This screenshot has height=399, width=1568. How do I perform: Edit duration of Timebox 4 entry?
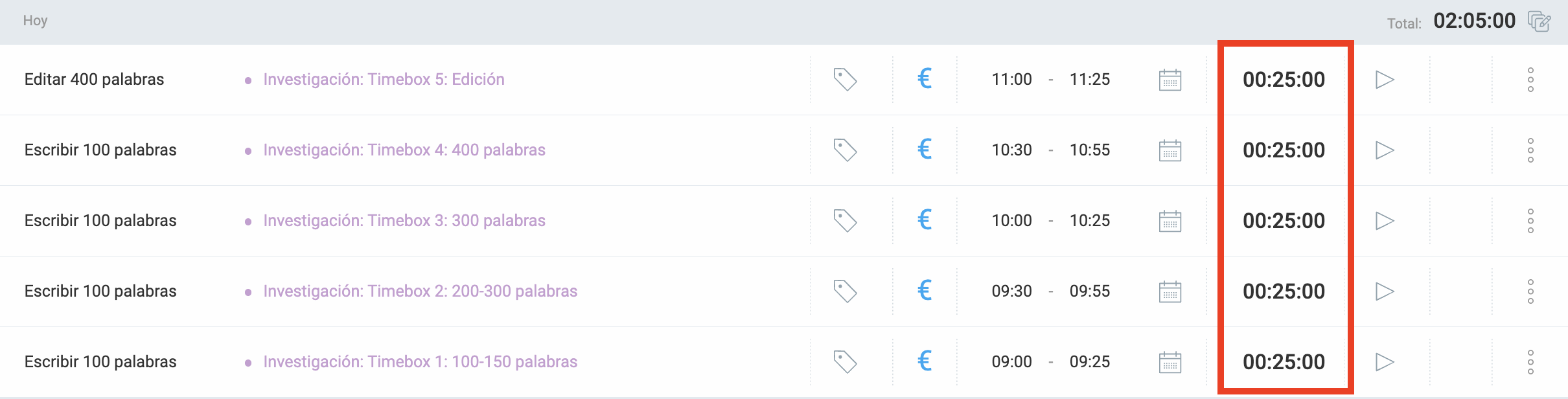[x=1284, y=150]
